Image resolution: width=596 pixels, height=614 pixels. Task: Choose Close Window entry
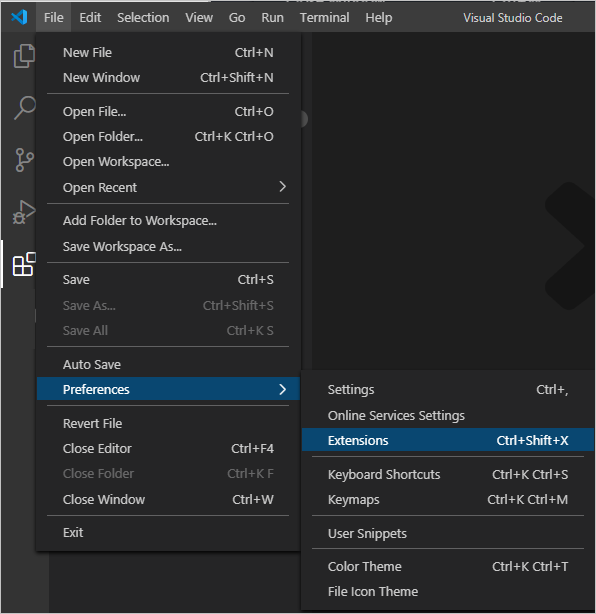coord(168,499)
